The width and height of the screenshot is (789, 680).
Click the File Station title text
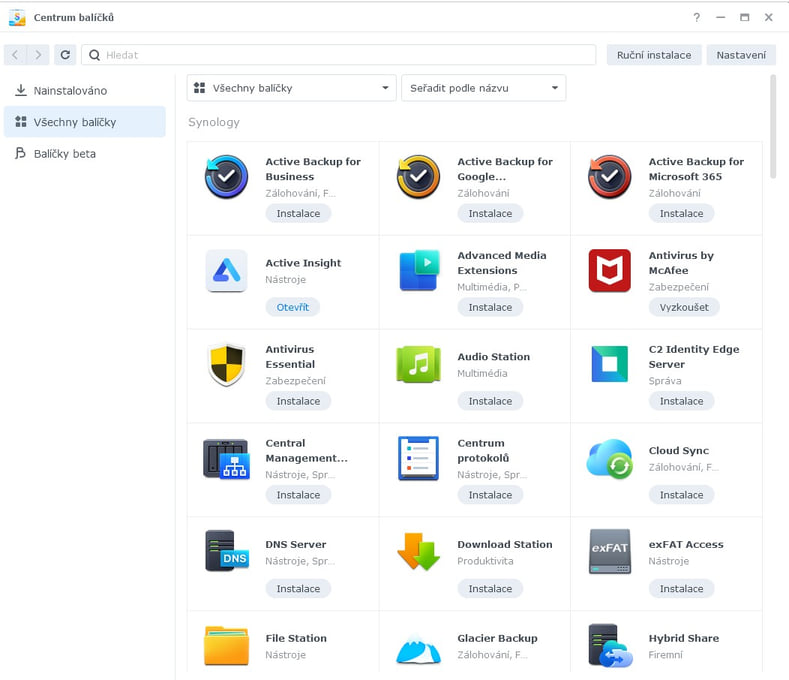coord(296,638)
